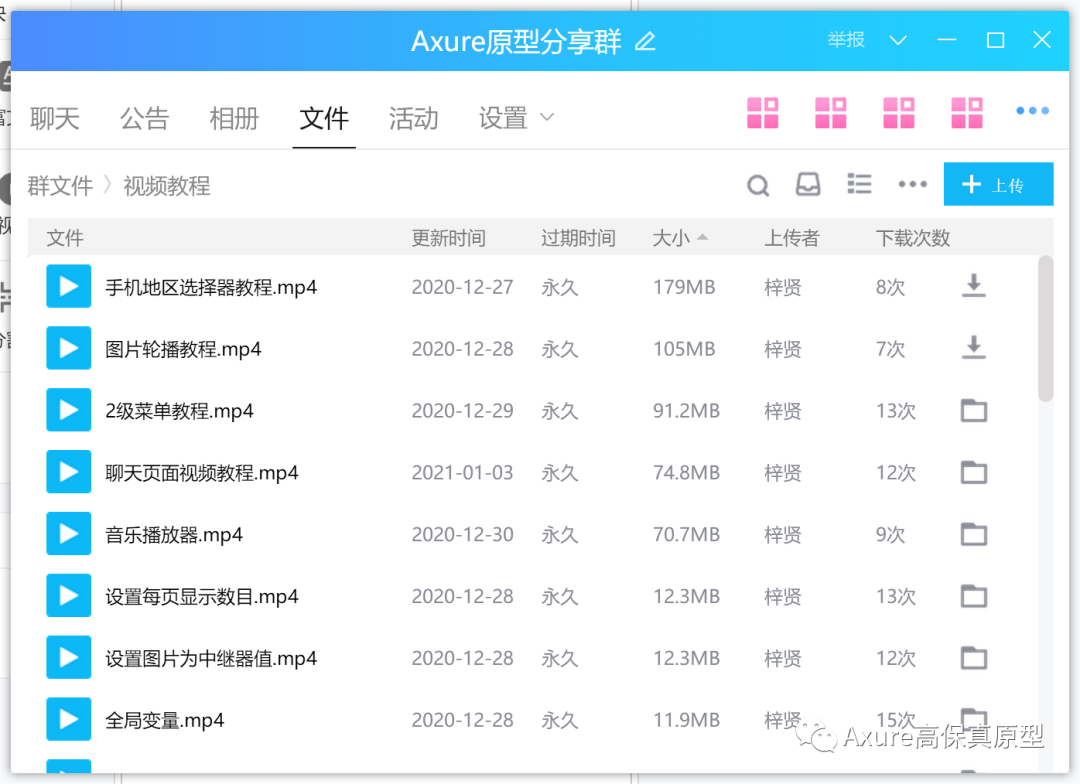This screenshot has width=1080, height=784.
Task: Open folder for 音乐播放器.mp4
Action: (973, 534)
